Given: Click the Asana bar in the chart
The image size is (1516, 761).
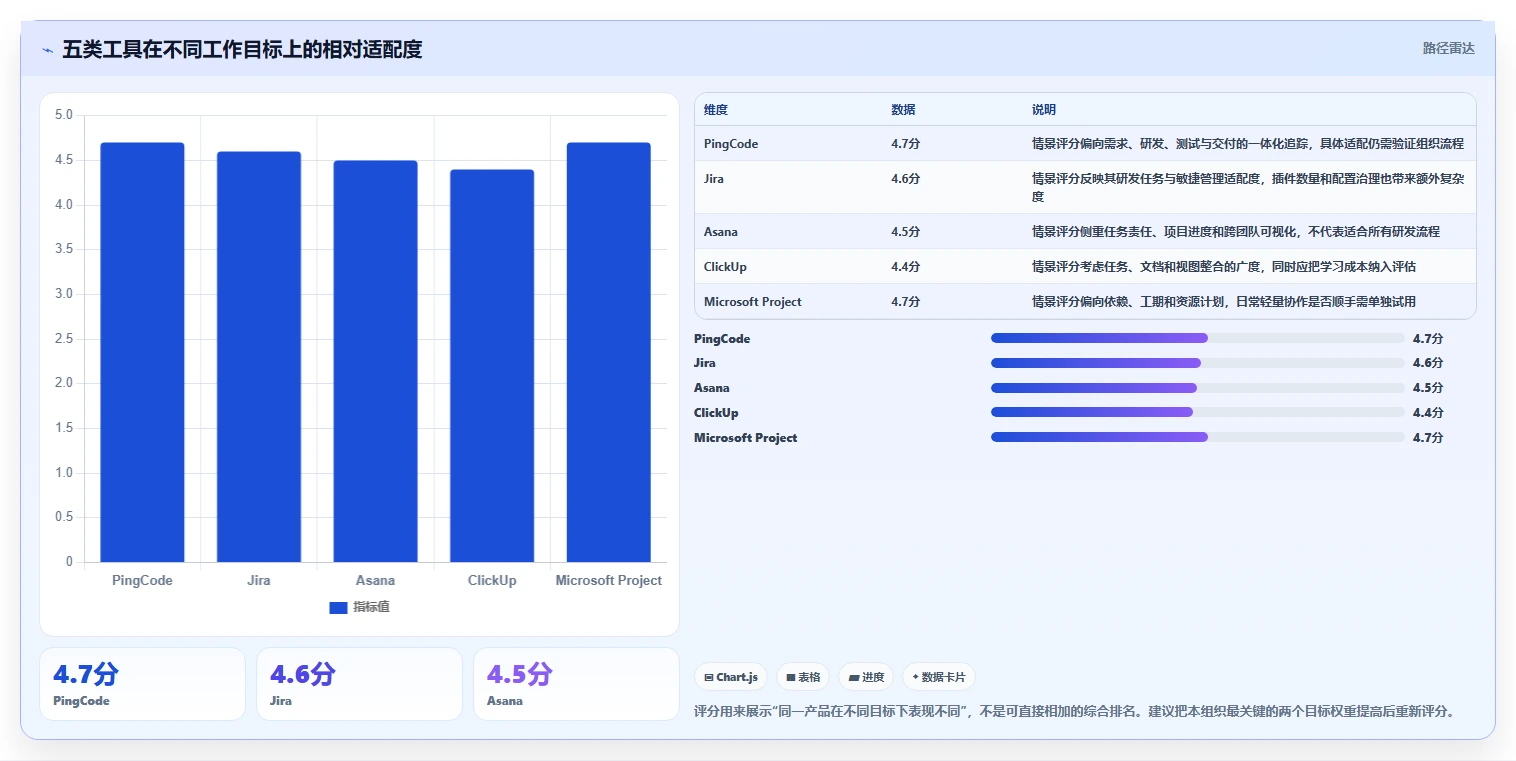Looking at the screenshot, I should tap(375, 361).
